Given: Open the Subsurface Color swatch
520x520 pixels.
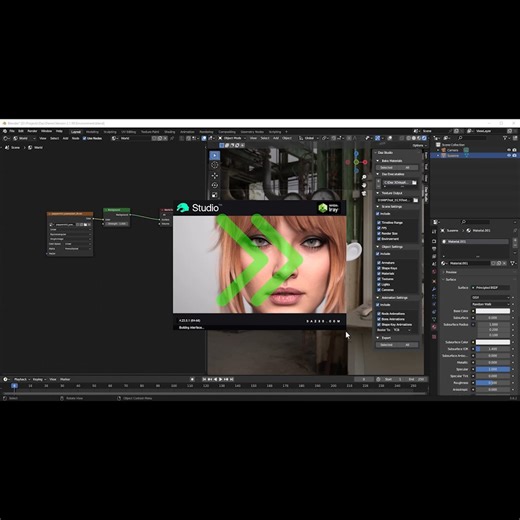Looking at the screenshot, I should (493, 342).
